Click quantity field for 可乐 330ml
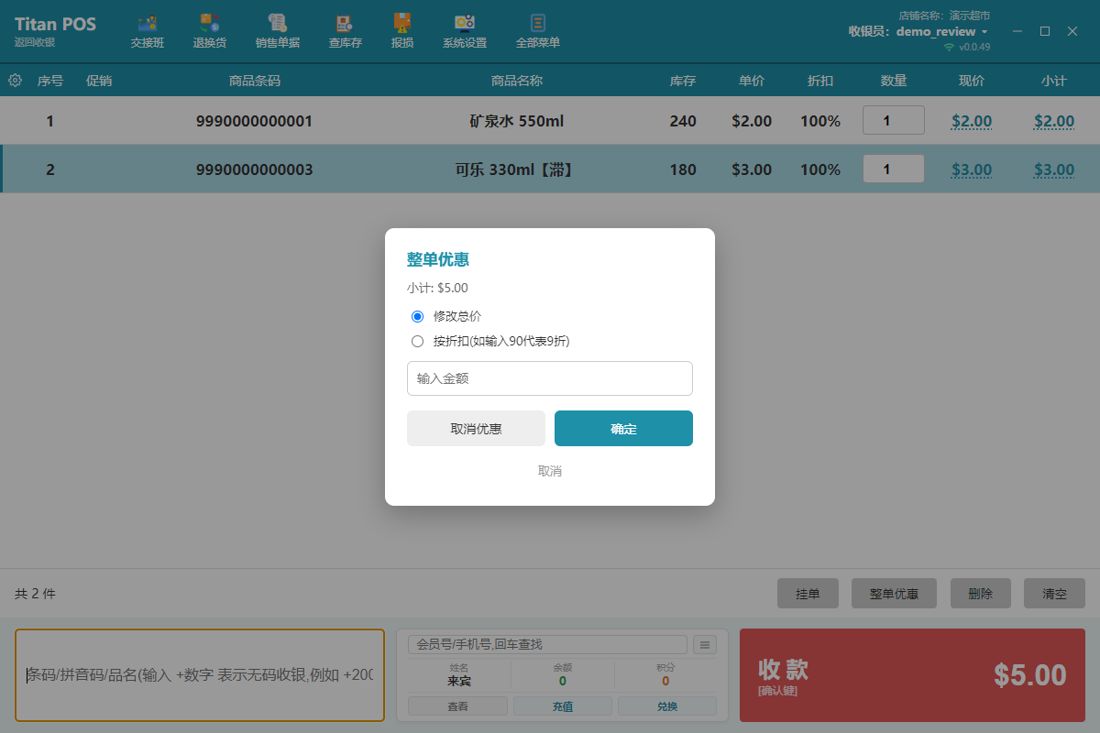This screenshot has height=733, width=1100. (x=893, y=169)
